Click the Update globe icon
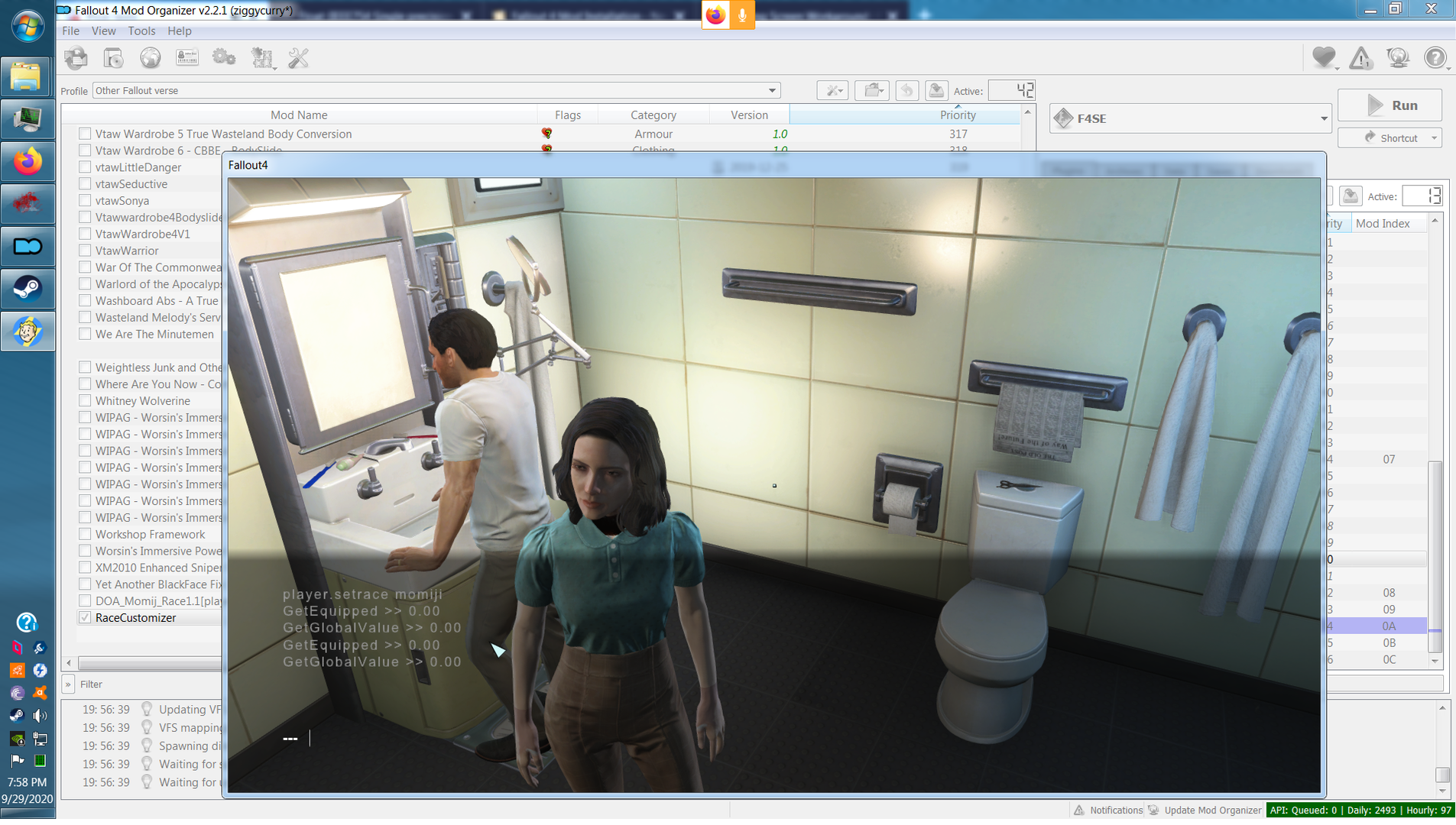Image resolution: width=1456 pixels, height=825 pixels. click(1398, 58)
